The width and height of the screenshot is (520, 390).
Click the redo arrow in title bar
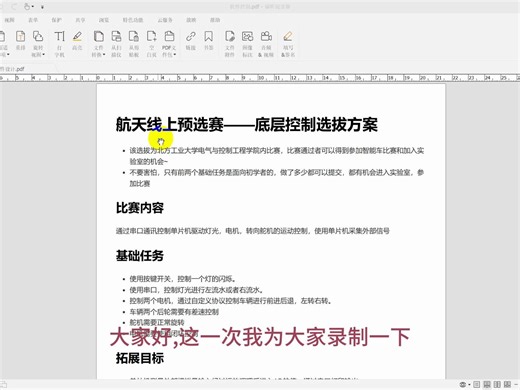[x=14, y=6]
